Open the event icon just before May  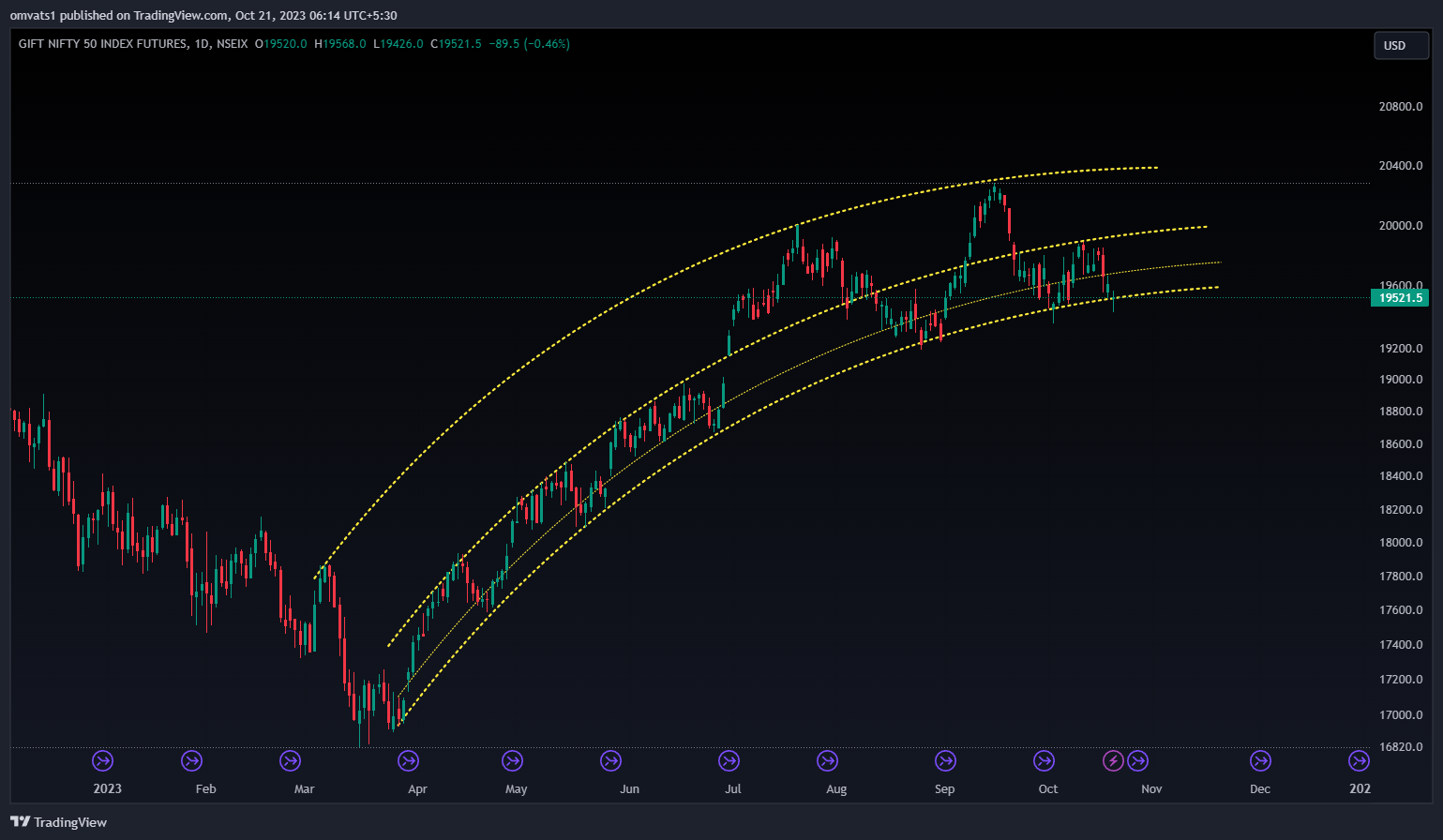[x=512, y=760]
